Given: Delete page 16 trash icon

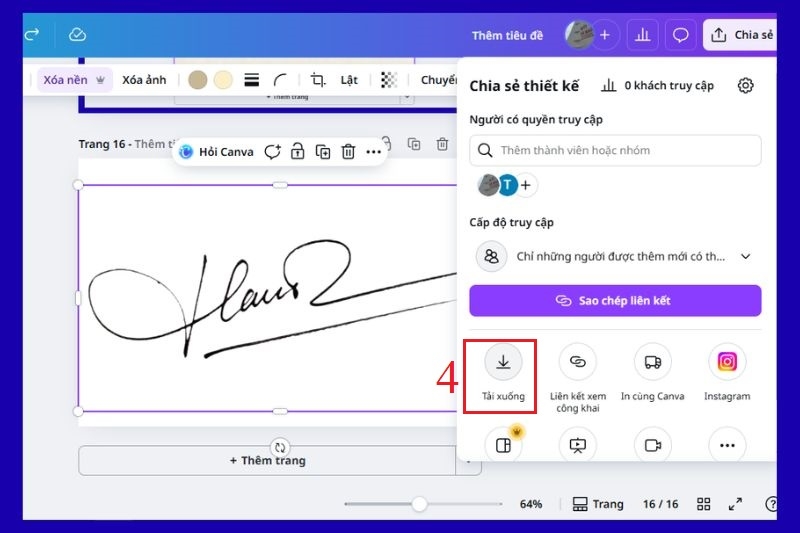Looking at the screenshot, I should click(x=442, y=144).
